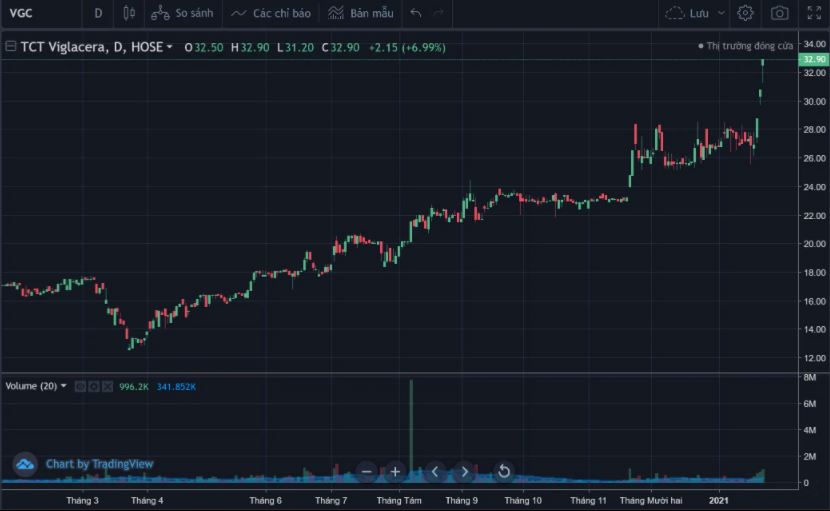Viewport: 830px width, 511px height.
Task: Take a chart snapshot with camera icon
Action: coord(779,13)
